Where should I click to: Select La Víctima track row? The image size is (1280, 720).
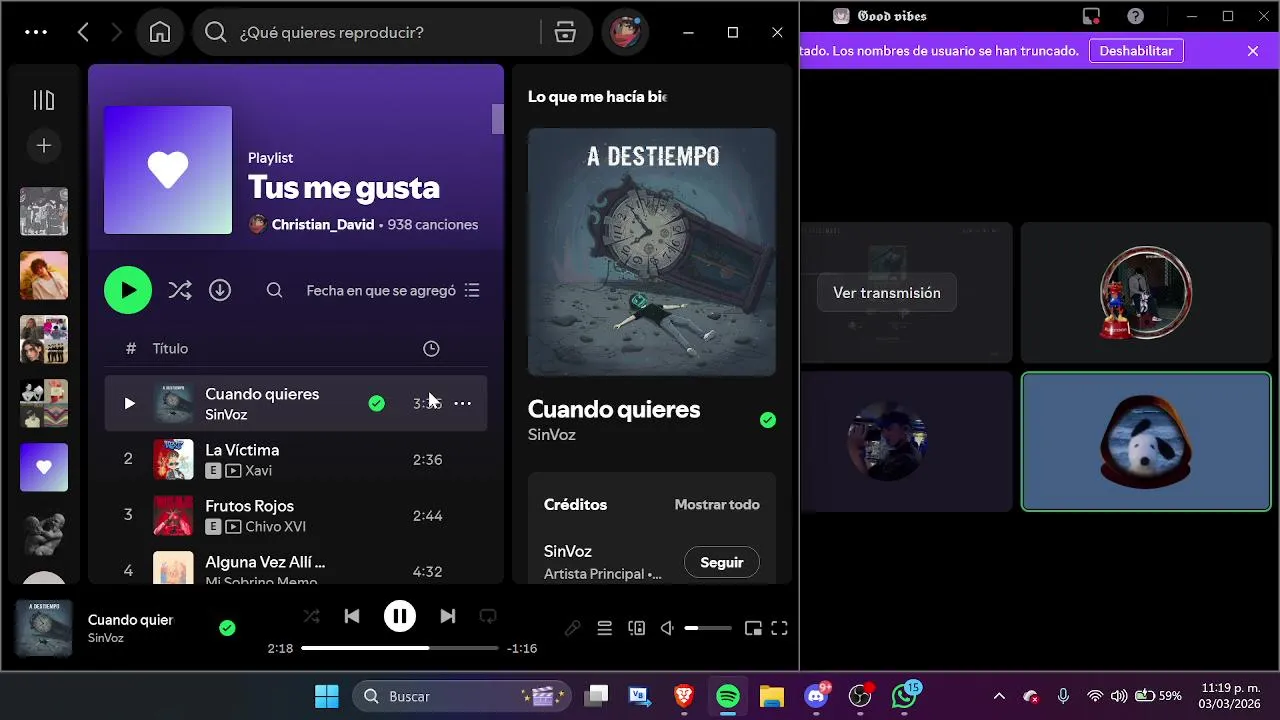[296, 459]
